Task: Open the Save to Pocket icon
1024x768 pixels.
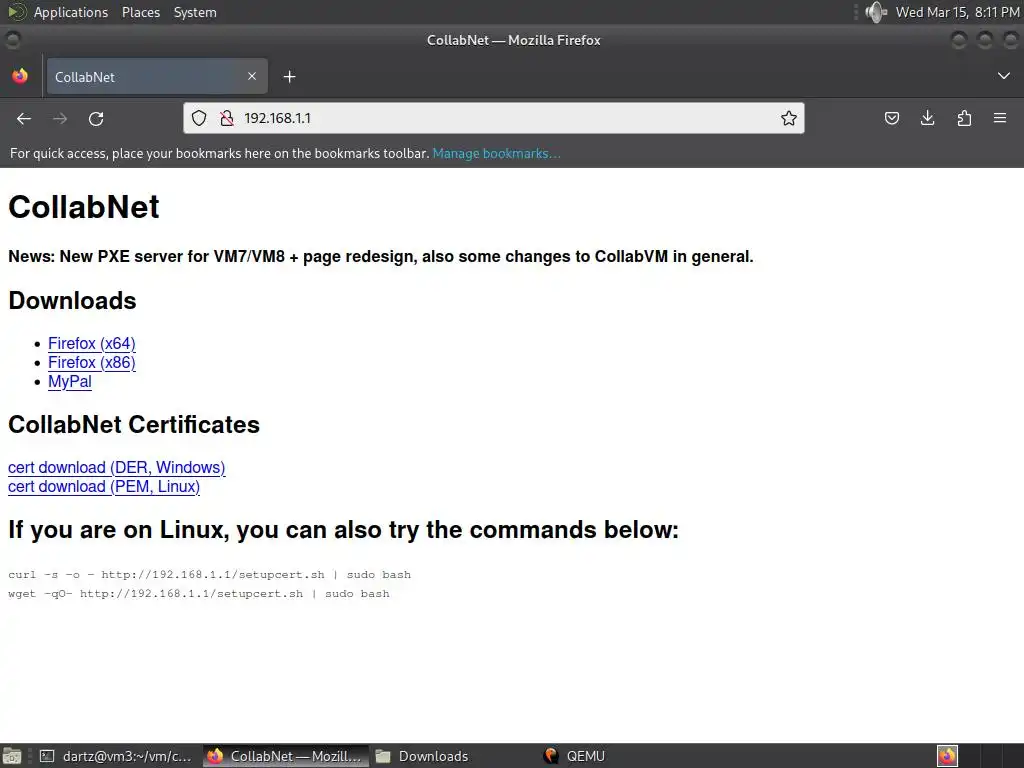Action: [x=891, y=118]
